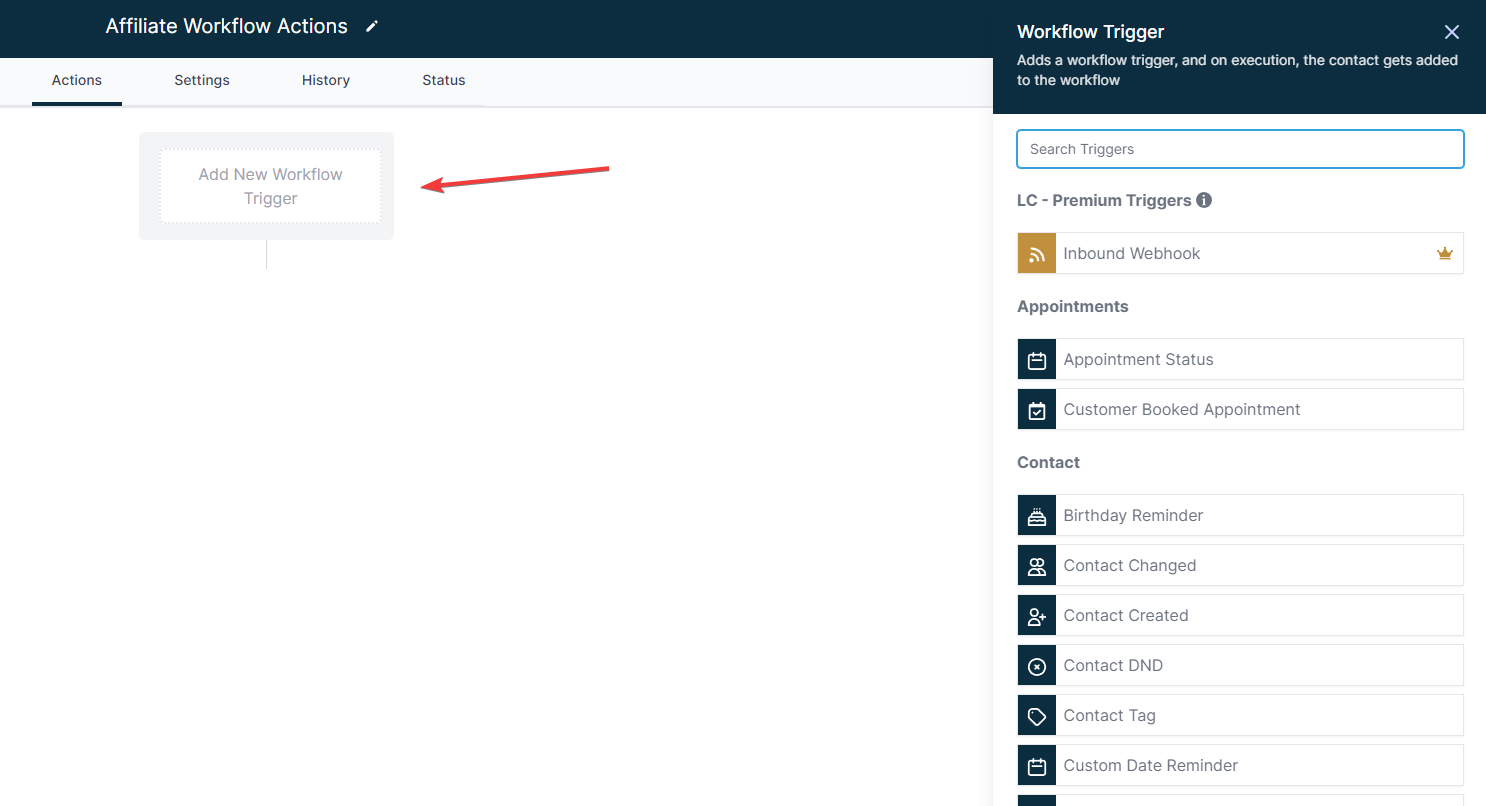Select the Inbound Webhook trigger
The width and height of the screenshot is (1486, 806).
tap(1240, 253)
